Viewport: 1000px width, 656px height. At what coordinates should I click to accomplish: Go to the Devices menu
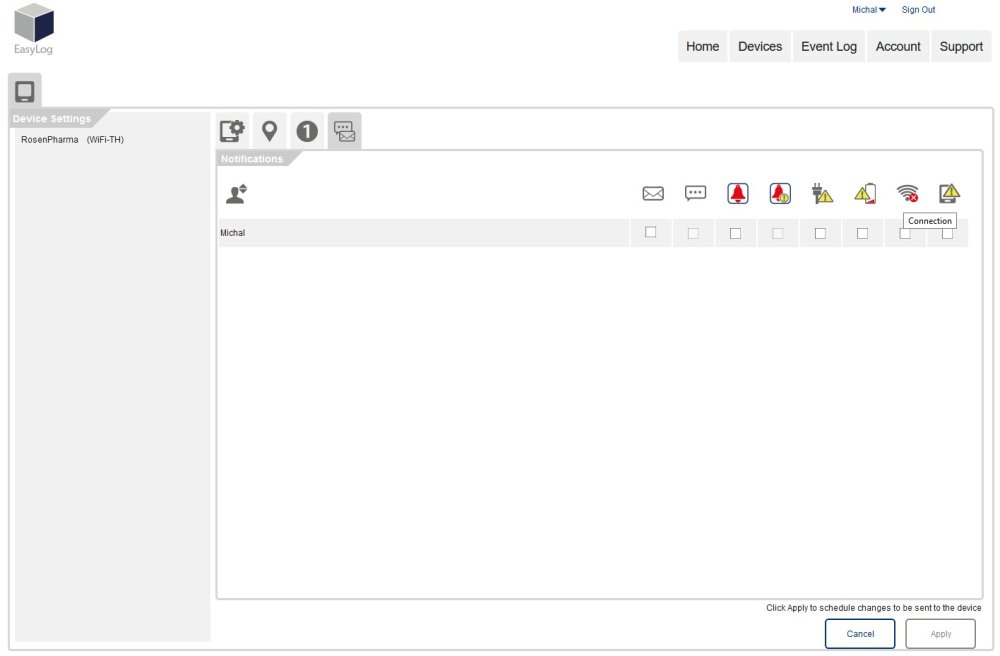pyautogui.click(x=760, y=46)
